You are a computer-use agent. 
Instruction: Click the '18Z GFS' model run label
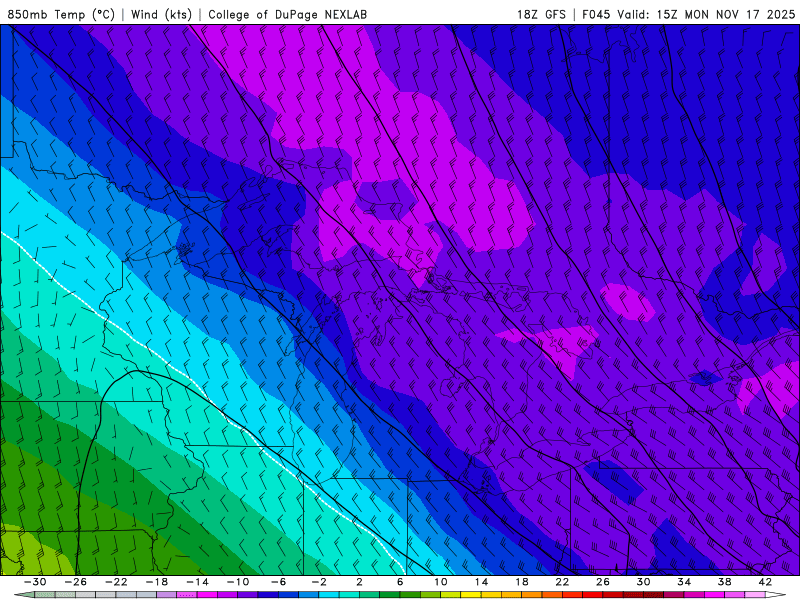tap(541, 14)
